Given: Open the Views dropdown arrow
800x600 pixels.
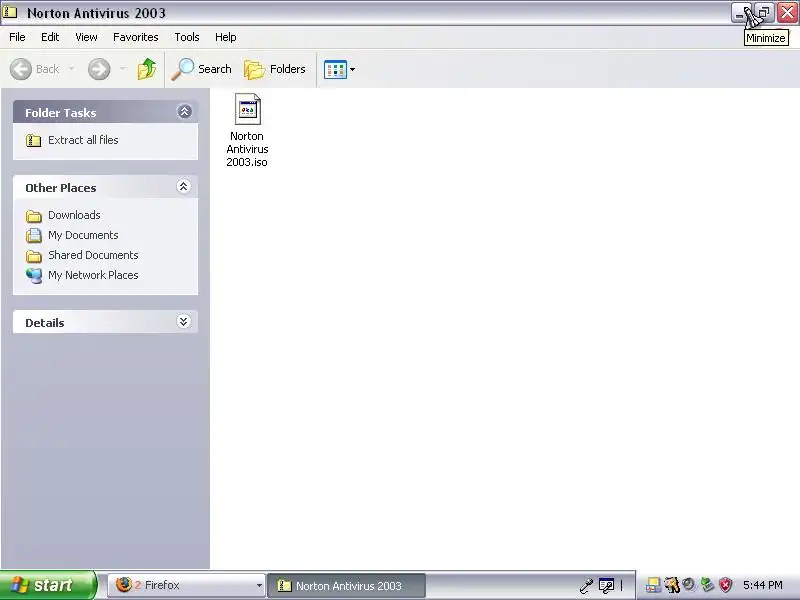Looking at the screenshot, I should point(352,69).
